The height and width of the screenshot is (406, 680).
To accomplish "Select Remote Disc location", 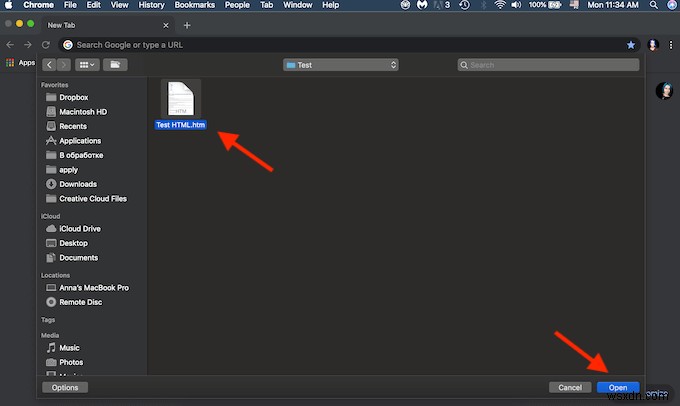I will click(81, 302).
